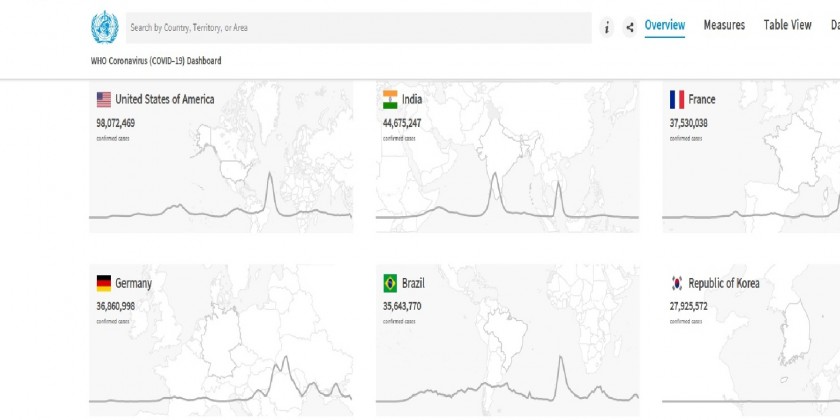Click the Republic of Korea flag icon
This screenshot has height=420, width=840.
click(x=676, y=283)
